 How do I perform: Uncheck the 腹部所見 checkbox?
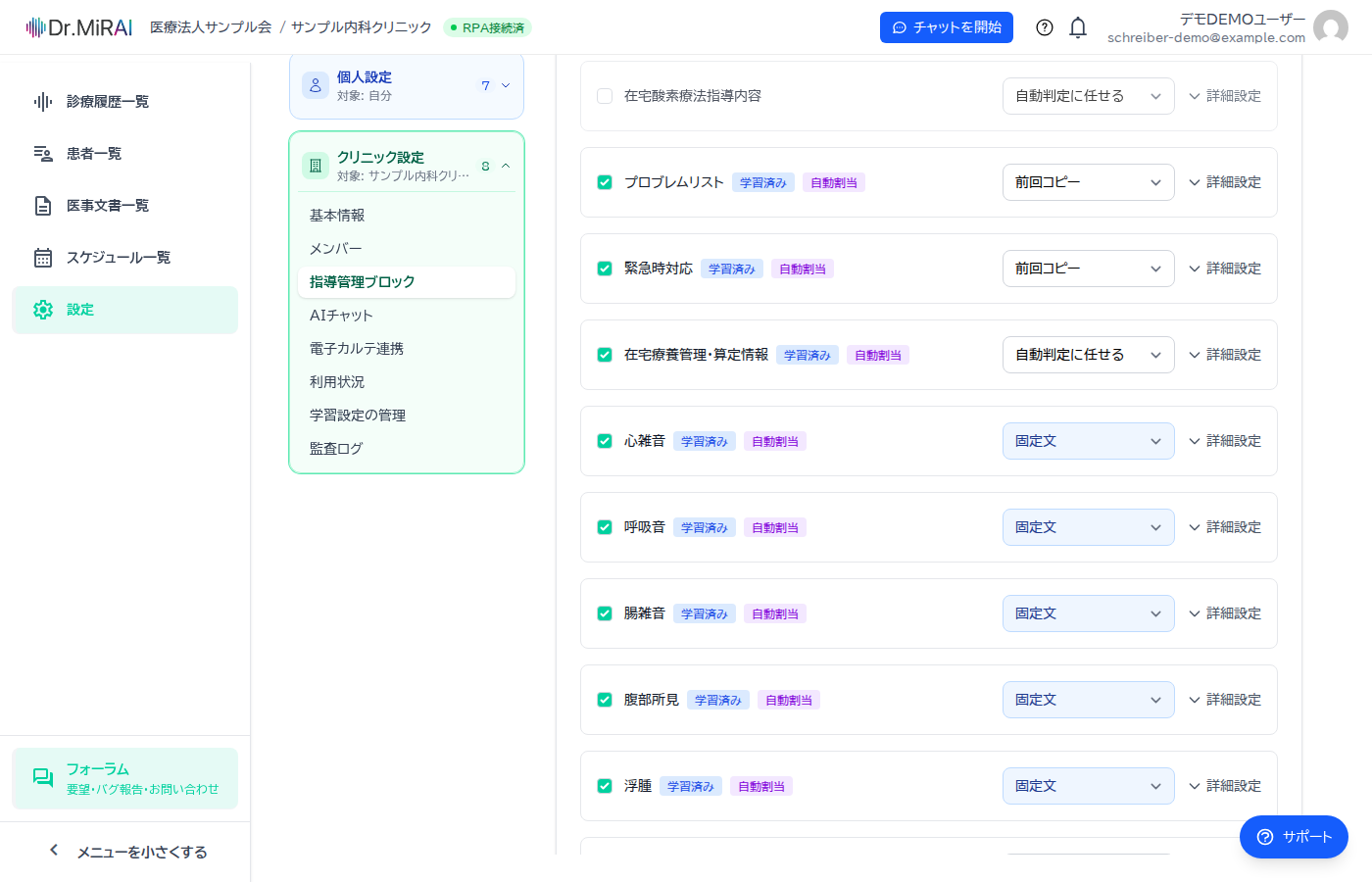(605, 700)
